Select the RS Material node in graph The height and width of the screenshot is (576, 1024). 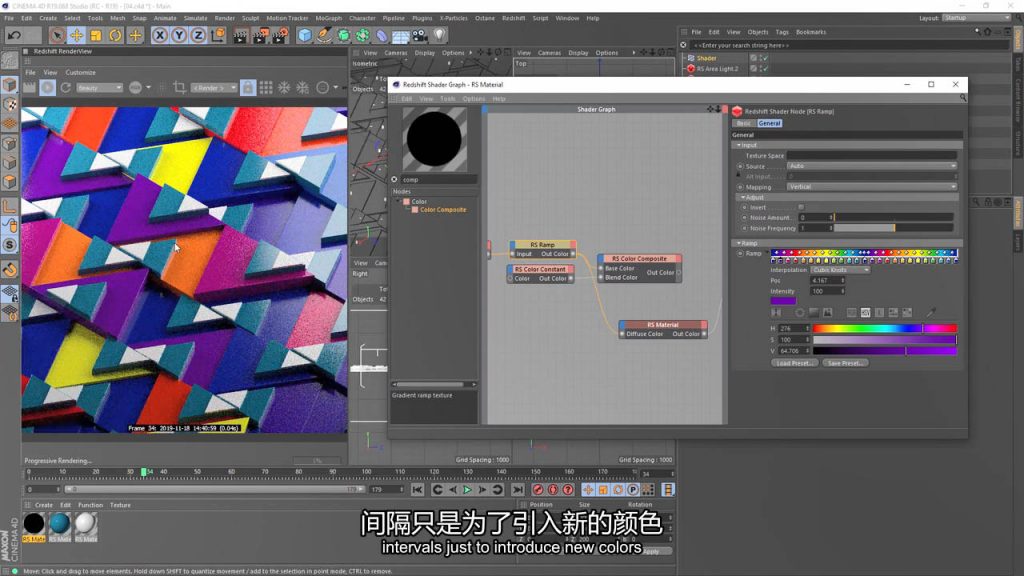(x=663, y=325)
